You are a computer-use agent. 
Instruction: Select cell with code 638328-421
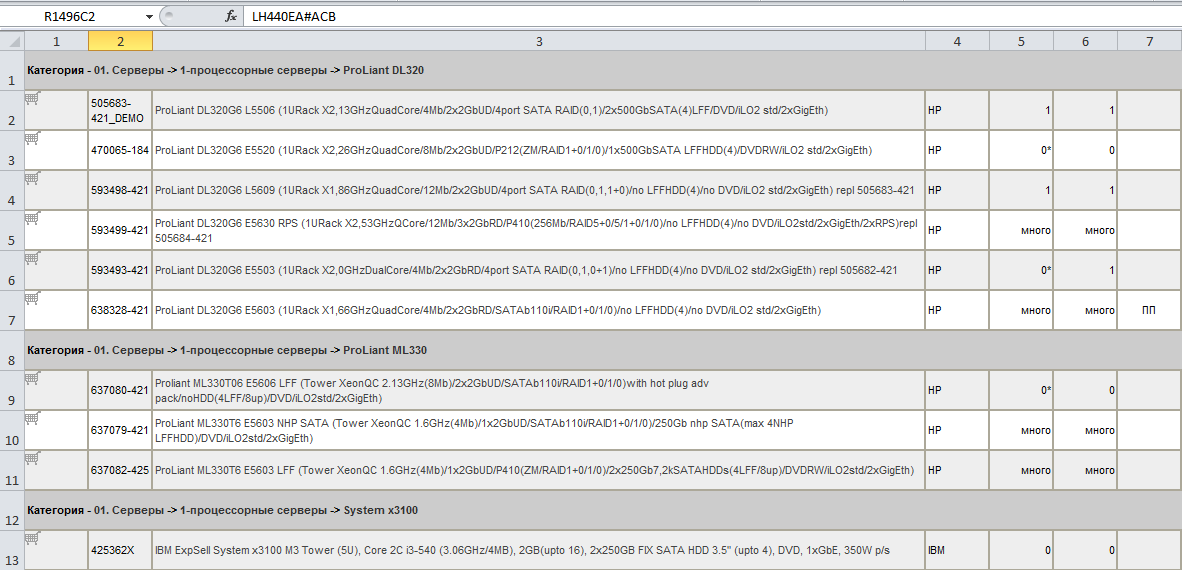pyautogui.click(x=121, y=311)
